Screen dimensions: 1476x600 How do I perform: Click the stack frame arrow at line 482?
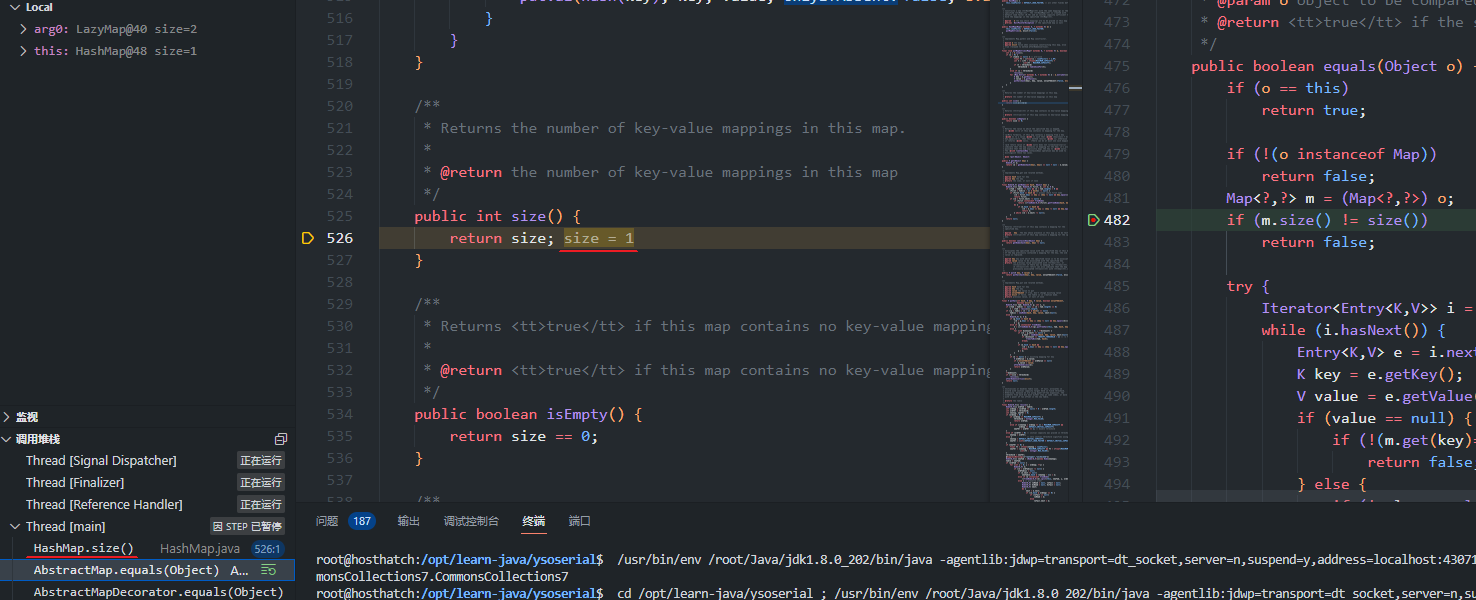click(x=1093, y=220)
